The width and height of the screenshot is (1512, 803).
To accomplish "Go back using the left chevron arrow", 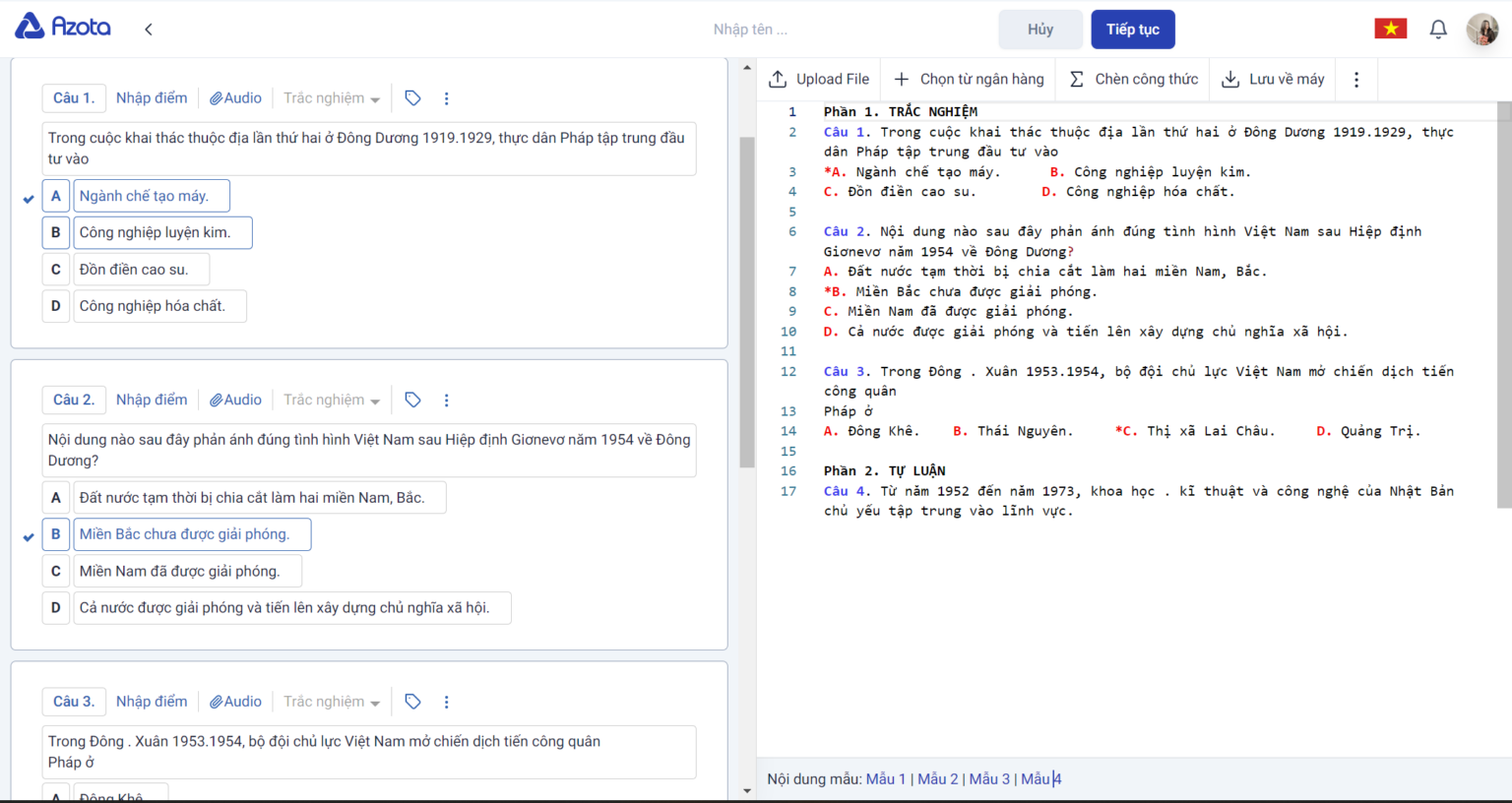I will tap(149, 30).
